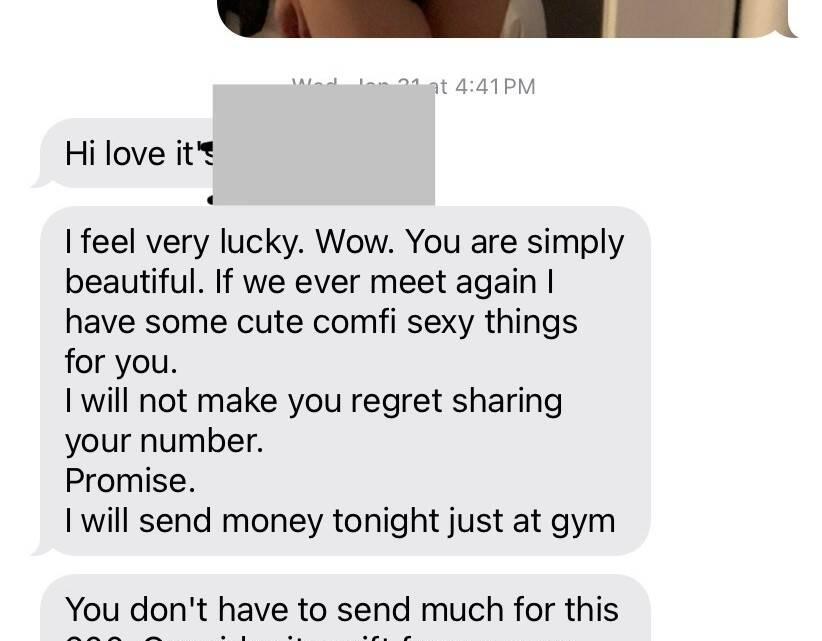
Task: Click the partially hidden "Wed" date text
Action: click(315, 82)
